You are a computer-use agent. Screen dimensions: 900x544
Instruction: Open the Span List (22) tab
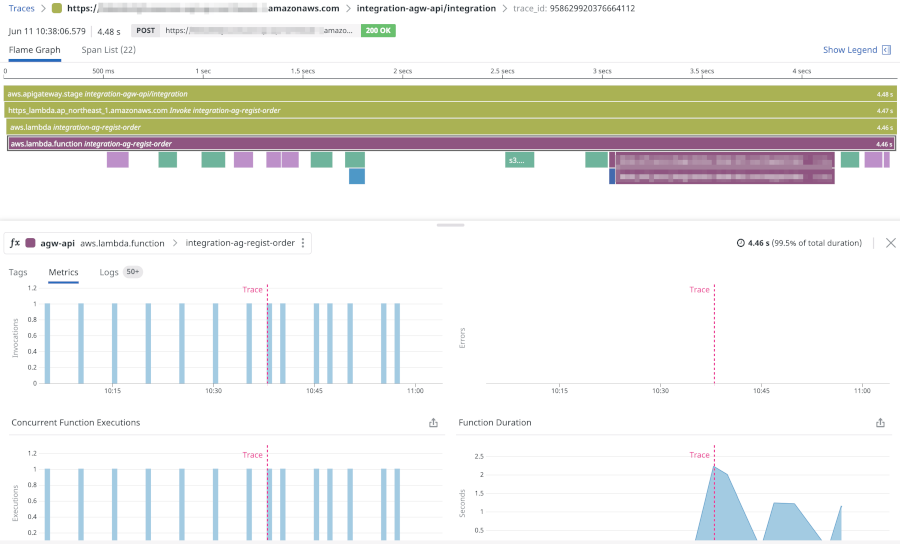click(108, 50)
